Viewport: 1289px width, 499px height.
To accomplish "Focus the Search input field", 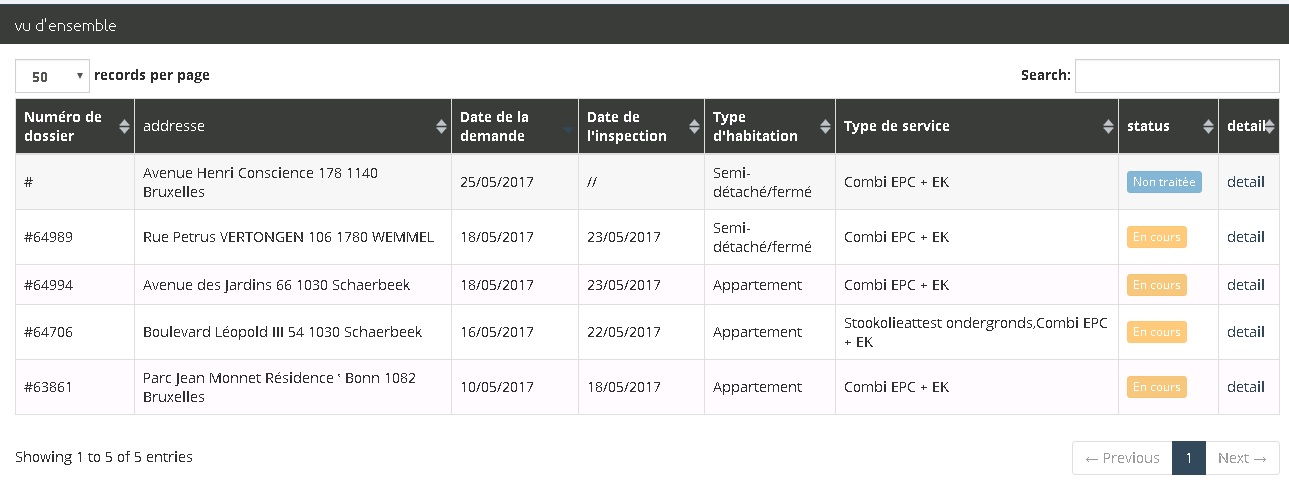I will 1176,76.
